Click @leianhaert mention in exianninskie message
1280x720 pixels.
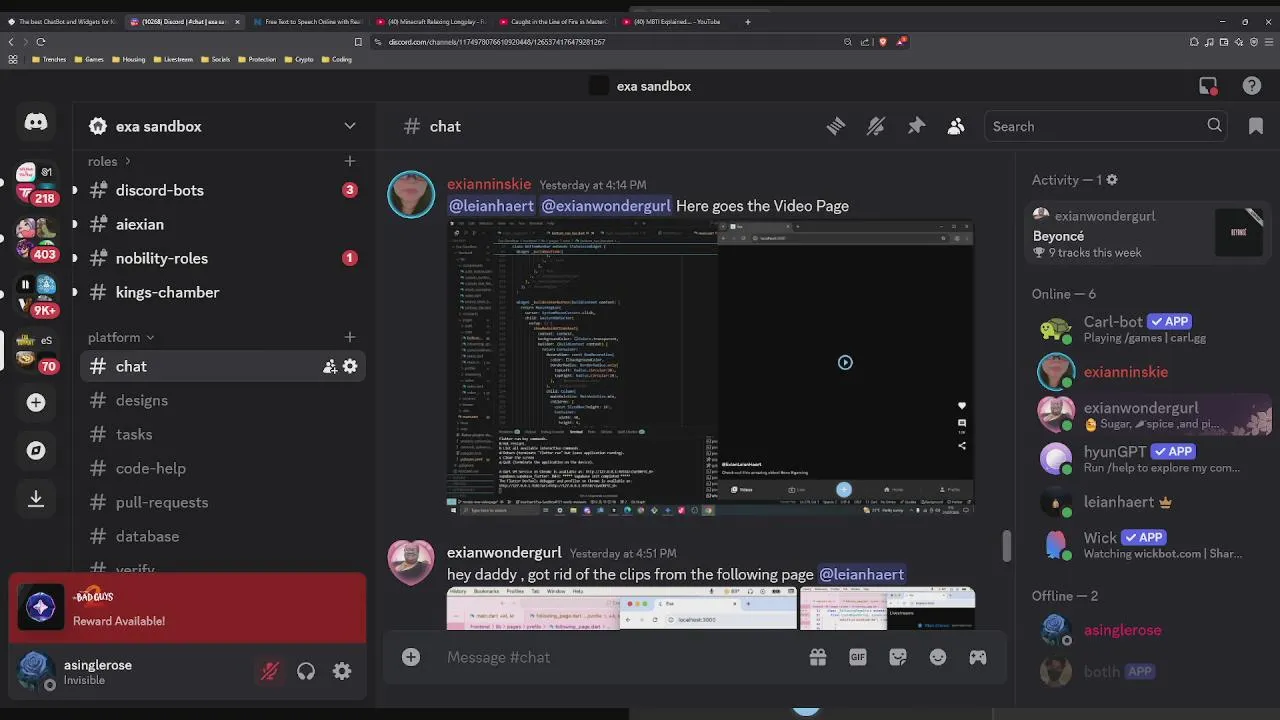click(491, 206)
